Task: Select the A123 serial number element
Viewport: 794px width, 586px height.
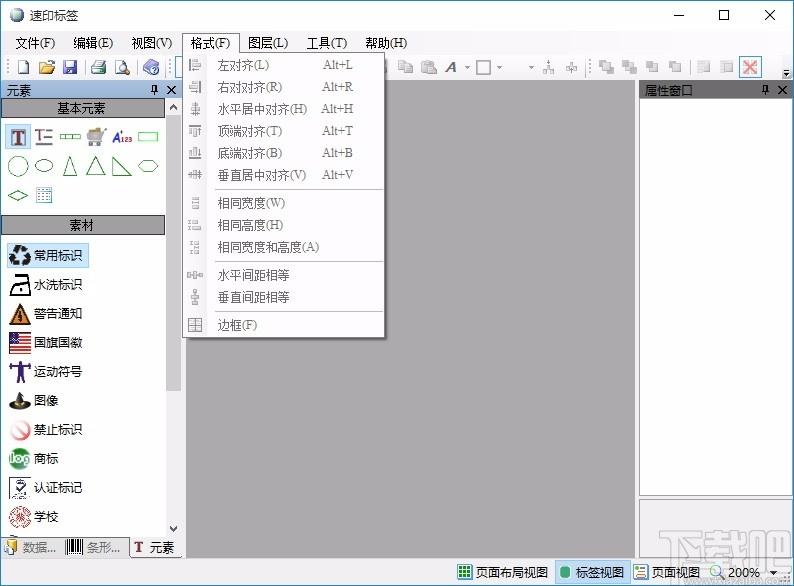Action: click(x=122, y=137)
